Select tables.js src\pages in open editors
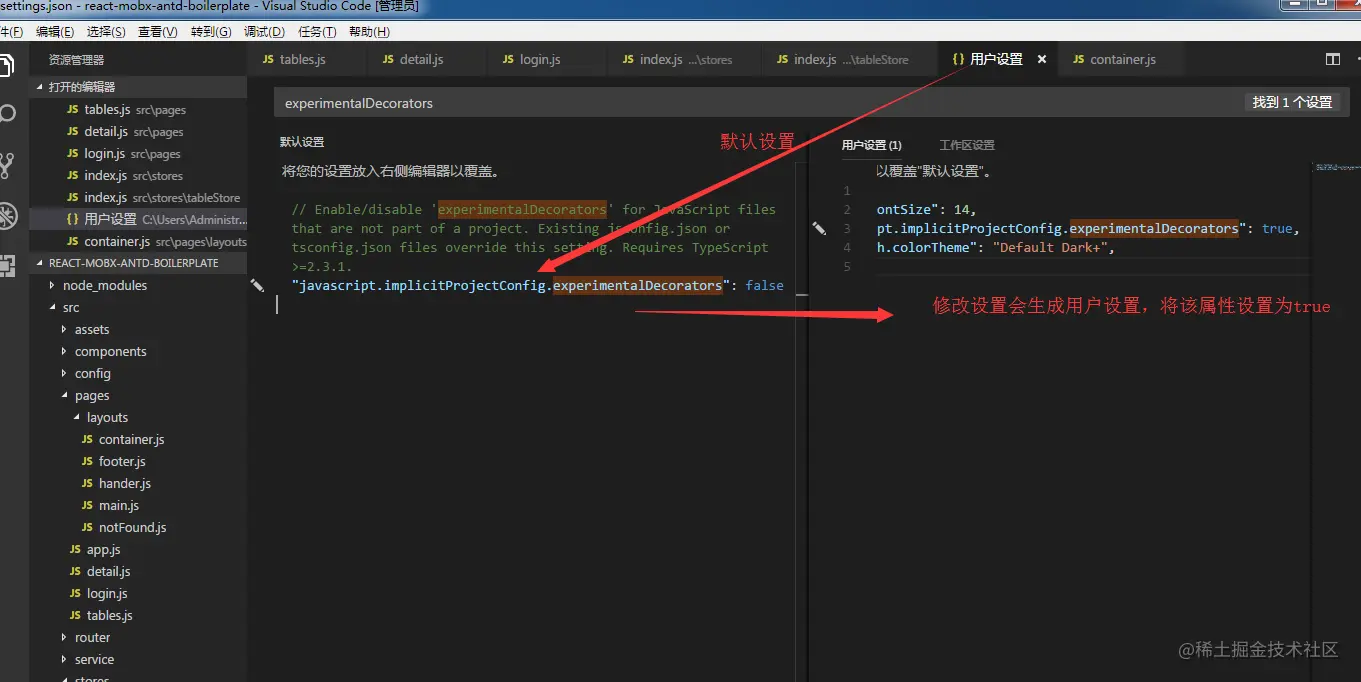This screenshot has width=1361, height=682. 138,110
